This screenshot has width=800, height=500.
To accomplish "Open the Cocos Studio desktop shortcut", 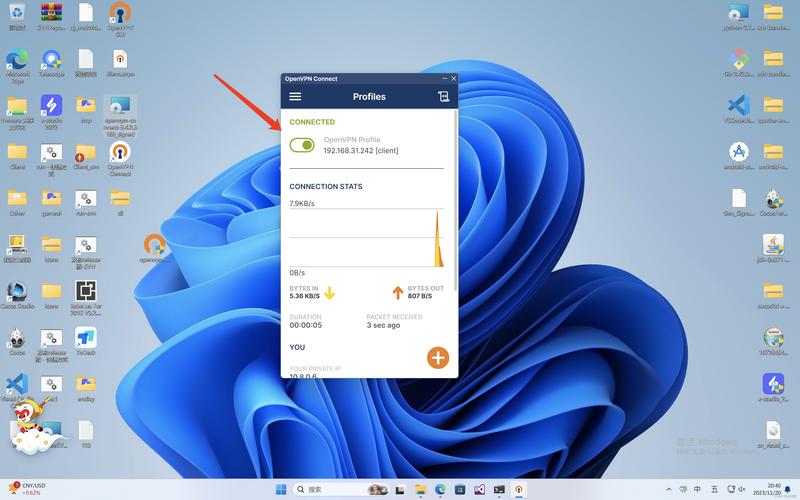I will [x=17, y=294].
